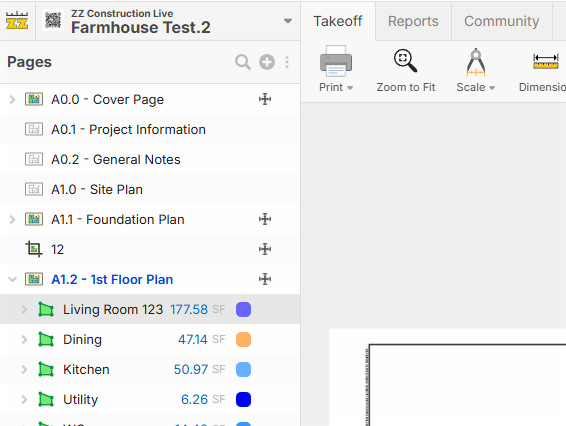Open A0.0 - Cover Page
Viewport: 566px width, 426px height.
pos(107,100)
